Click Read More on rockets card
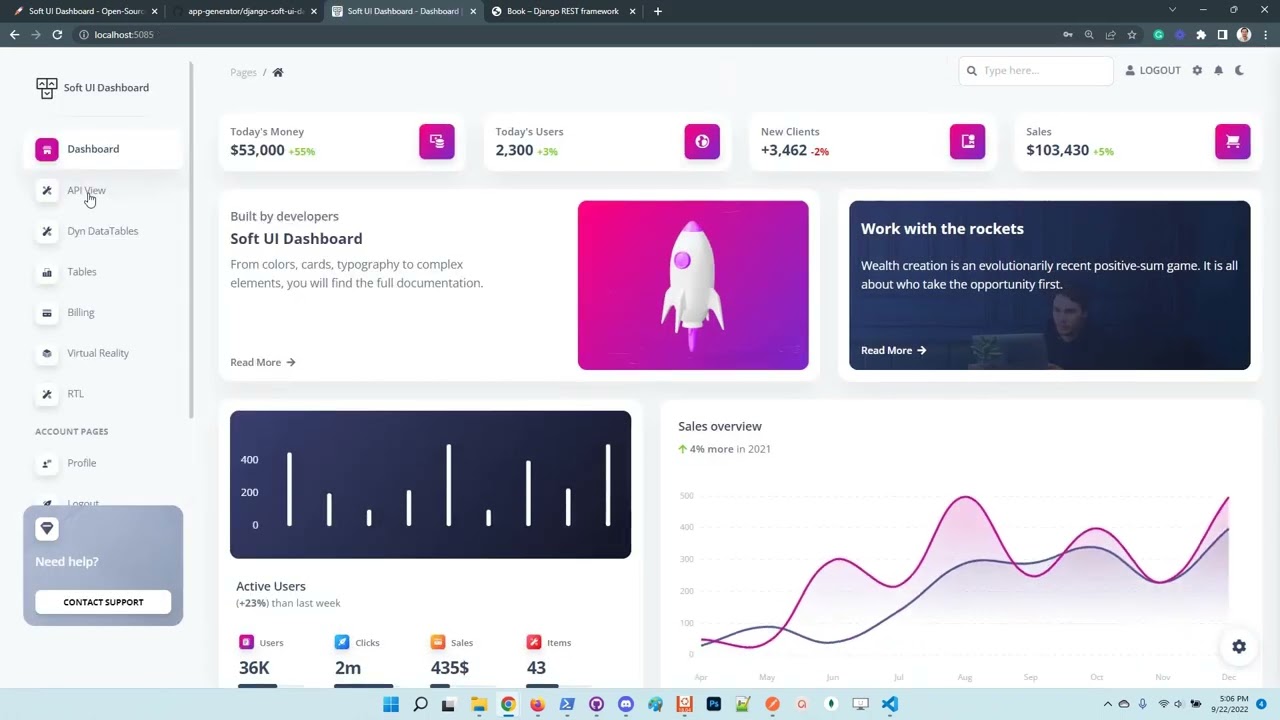 click(894, 350)
